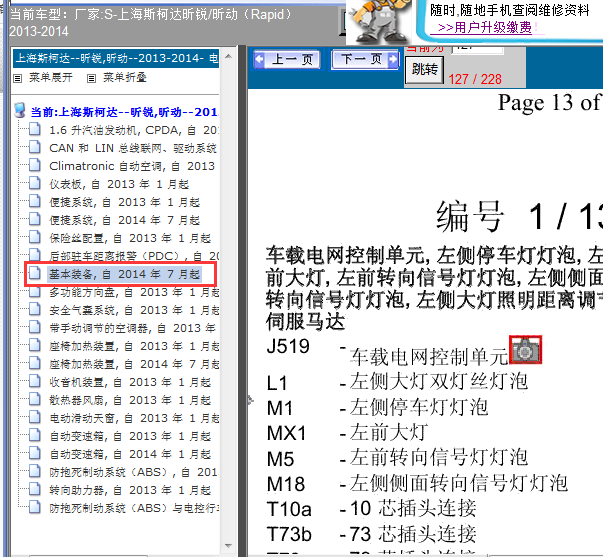Click document icon beside 散热器风扇 entry
The height and width of the screenshot is (557, 603).
click(35, 399)
